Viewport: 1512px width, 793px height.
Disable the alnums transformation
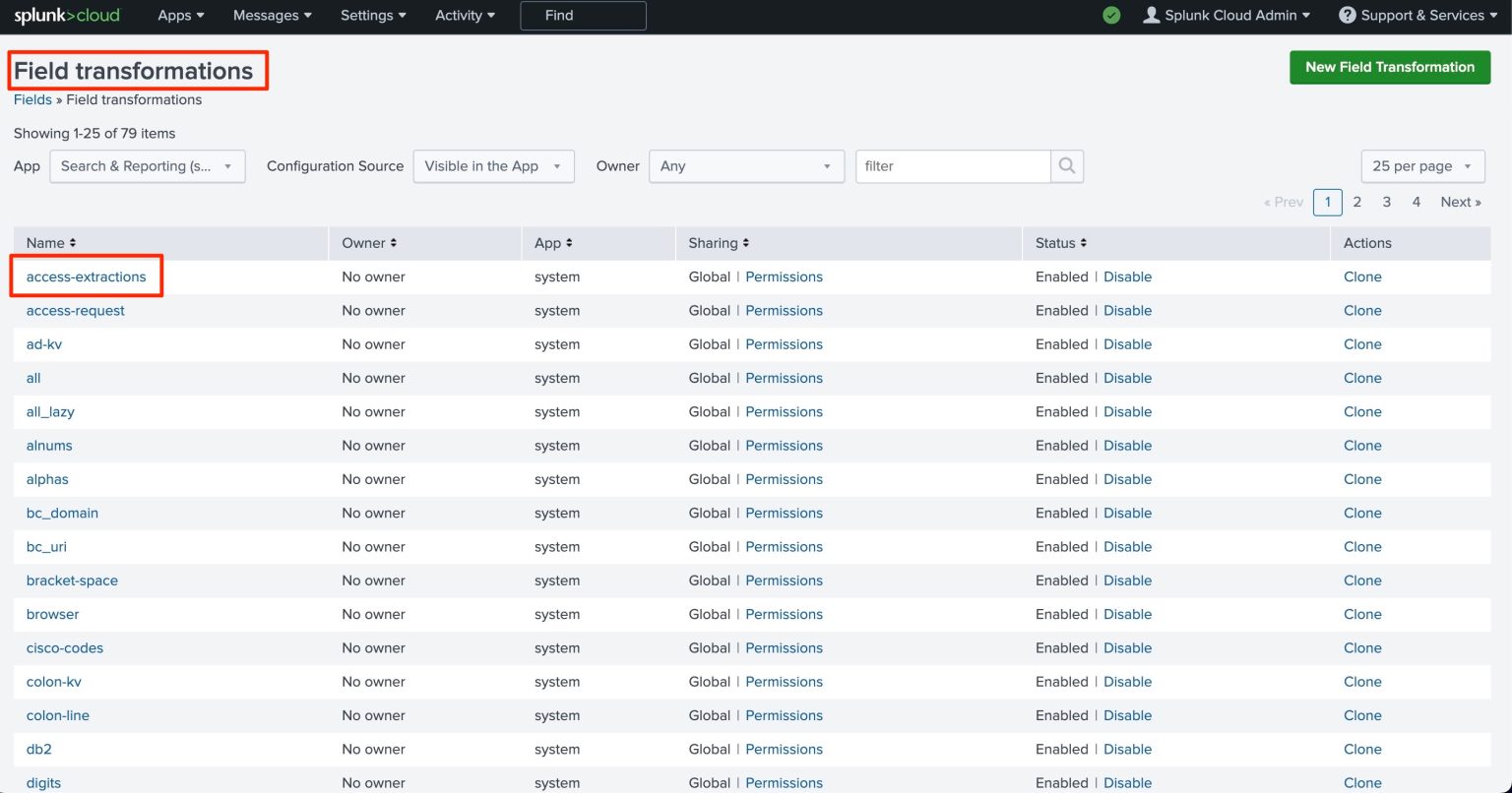point(1128,446)
